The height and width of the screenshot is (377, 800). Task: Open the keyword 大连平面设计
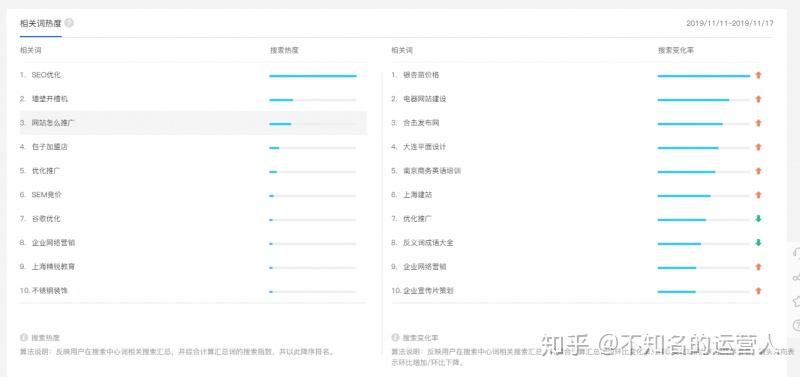(x=424, y=147)
